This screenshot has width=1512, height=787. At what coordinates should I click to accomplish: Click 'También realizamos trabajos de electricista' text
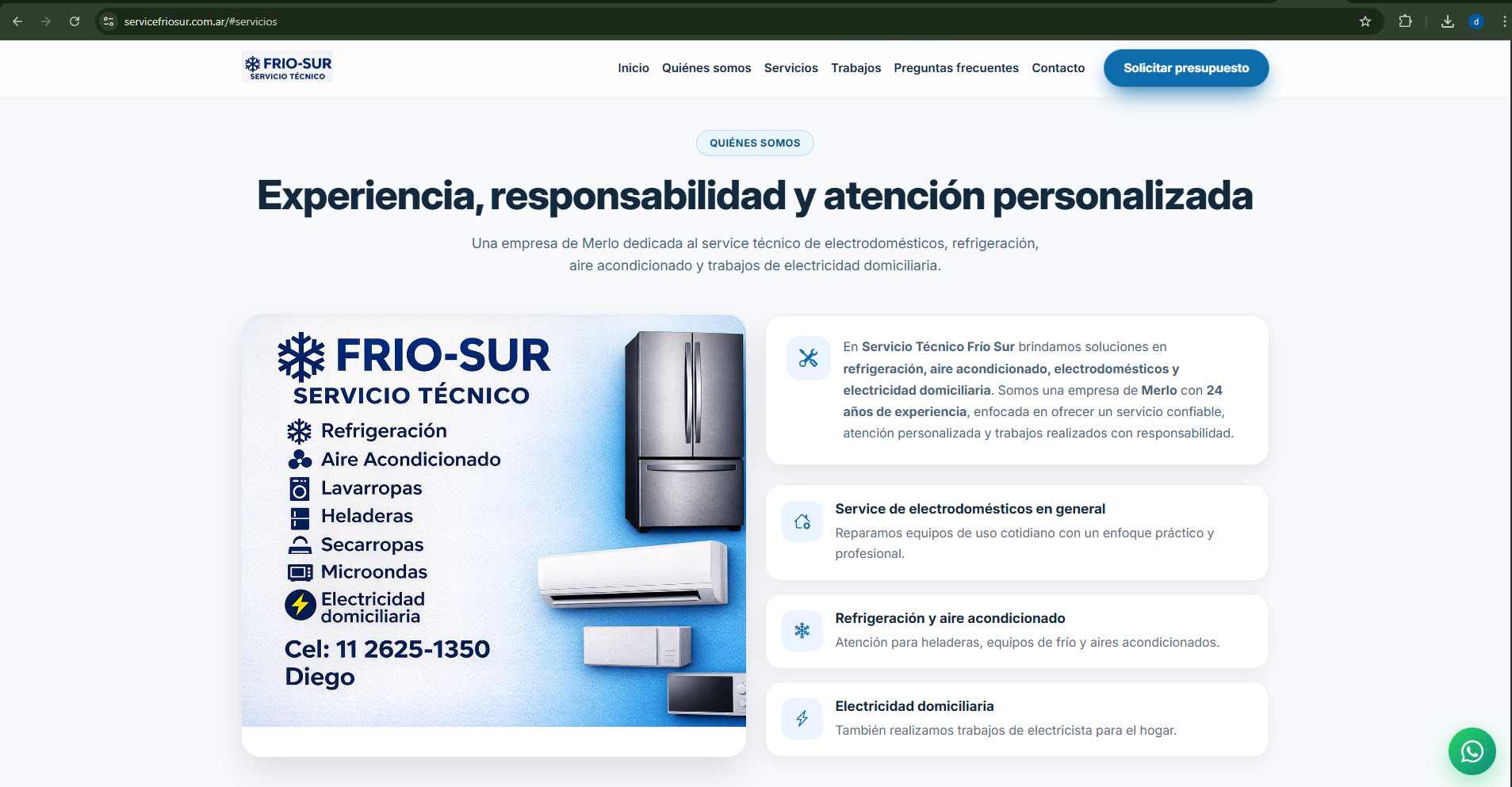pyautogui.click(x=1005, y=731)
